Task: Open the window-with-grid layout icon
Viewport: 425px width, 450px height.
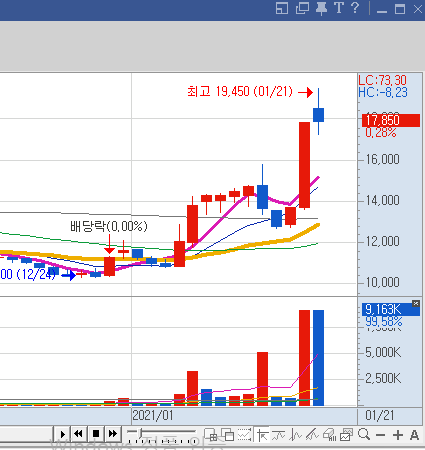Action: pos(211,435)
